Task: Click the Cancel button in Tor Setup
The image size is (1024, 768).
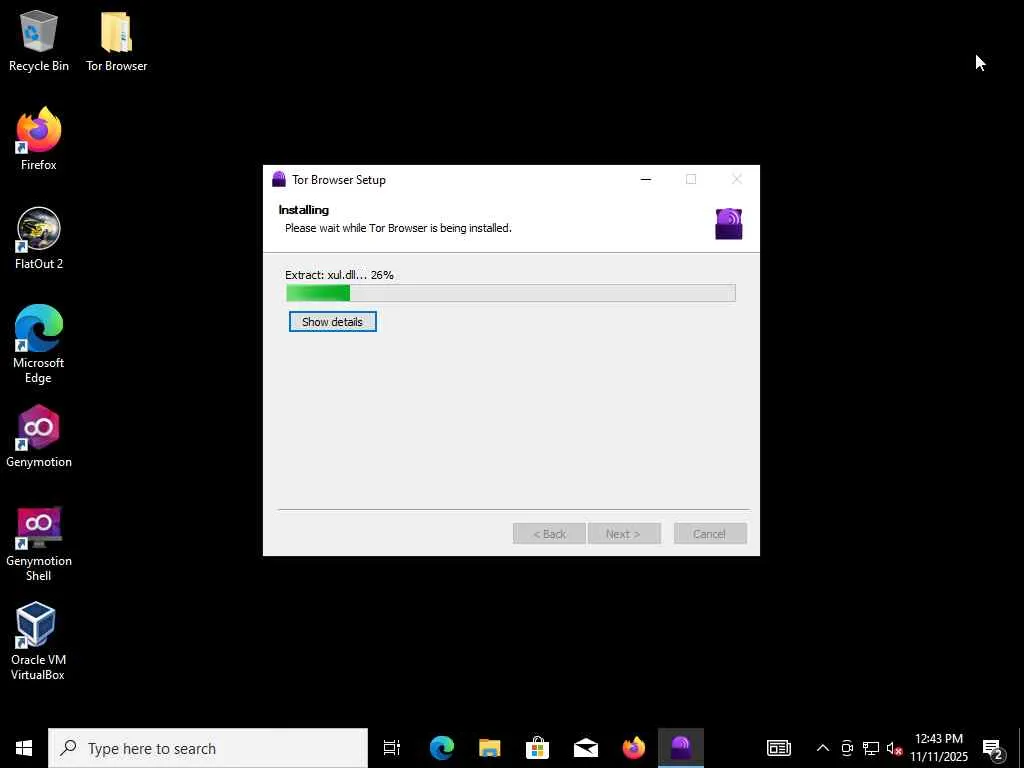Action: coord(710,534)
